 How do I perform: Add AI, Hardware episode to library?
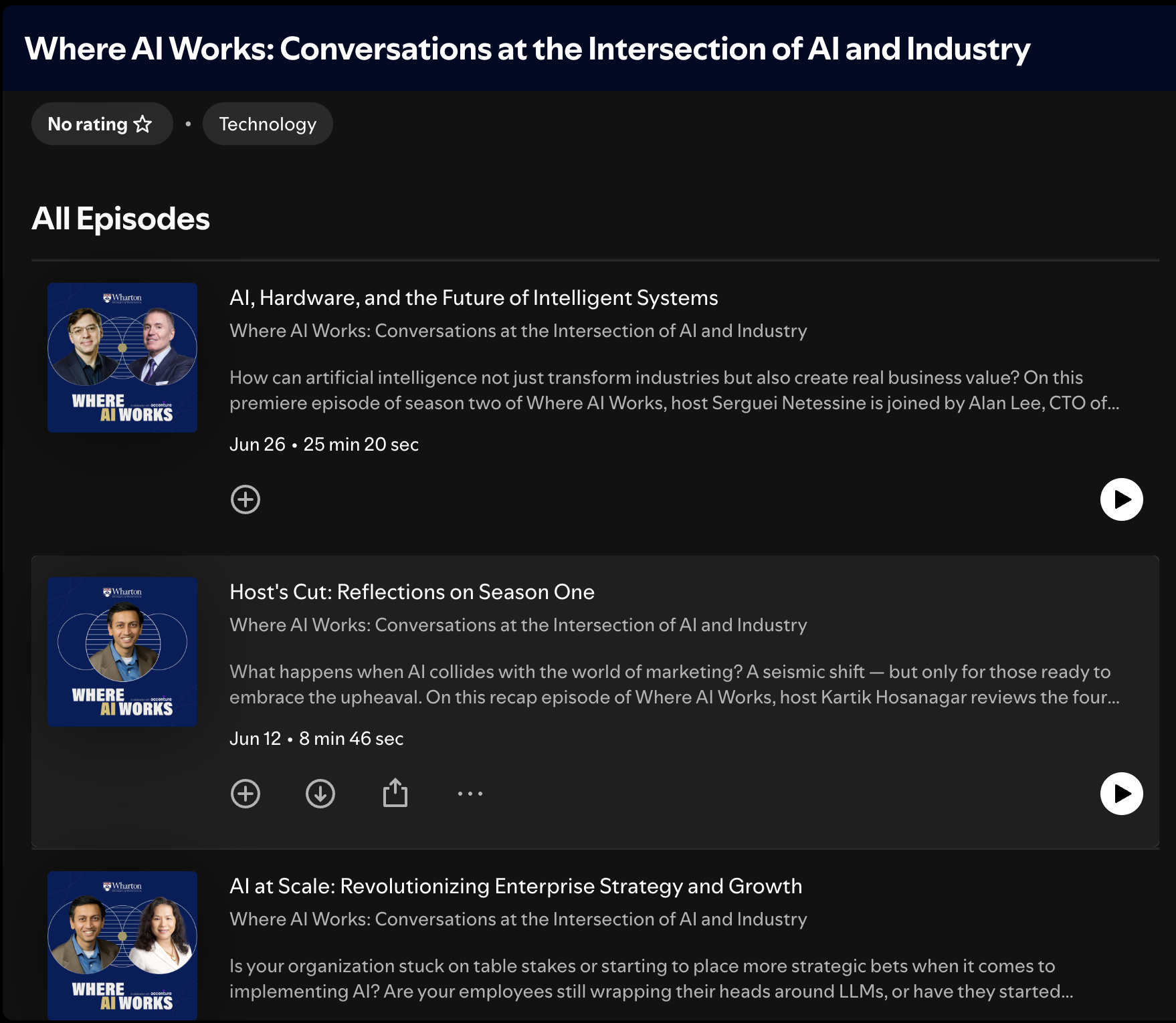(x=246, y=499)
